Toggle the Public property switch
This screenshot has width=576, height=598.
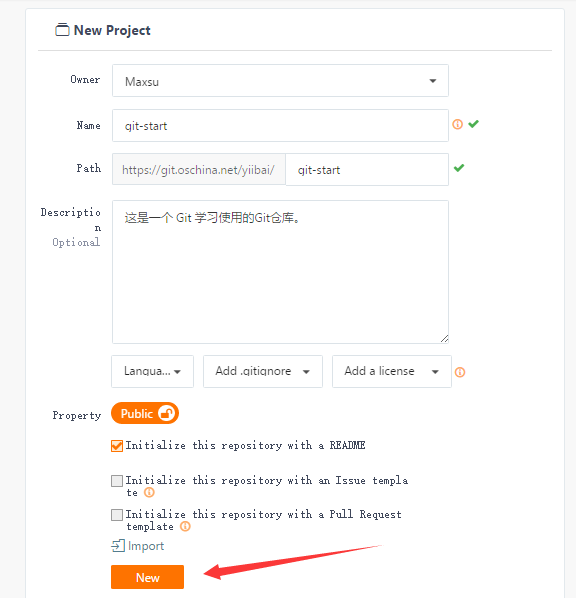pos(145,413)
